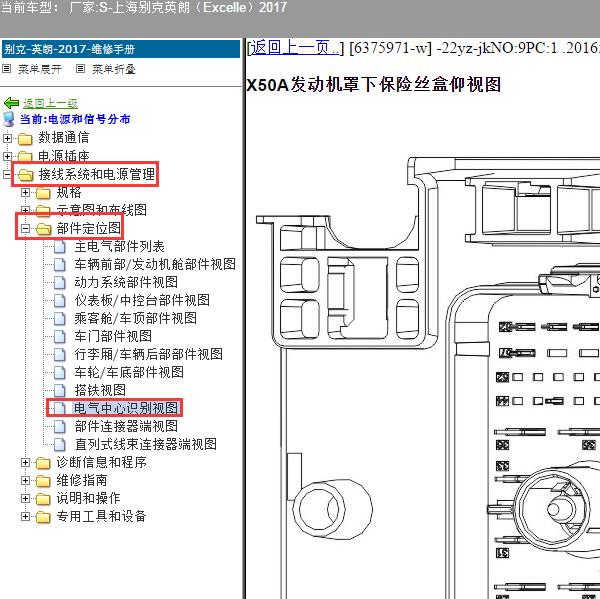
Task: Click the 别克-英朗-2017-维修手册 title bar
Action: (121, 49)
